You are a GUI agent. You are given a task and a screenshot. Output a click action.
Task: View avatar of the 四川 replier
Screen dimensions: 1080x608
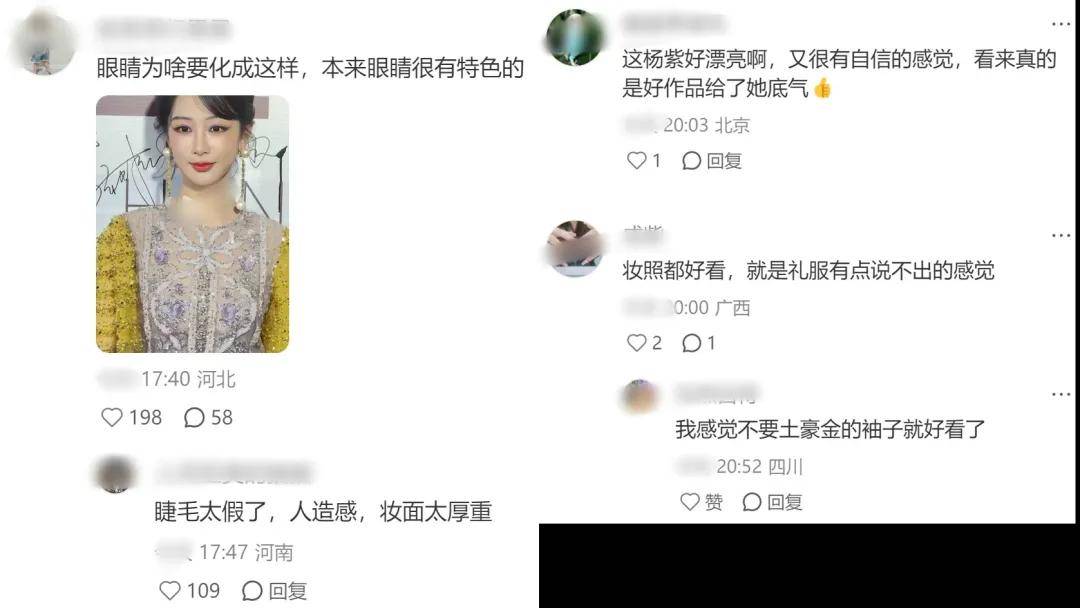coord(640,396)
